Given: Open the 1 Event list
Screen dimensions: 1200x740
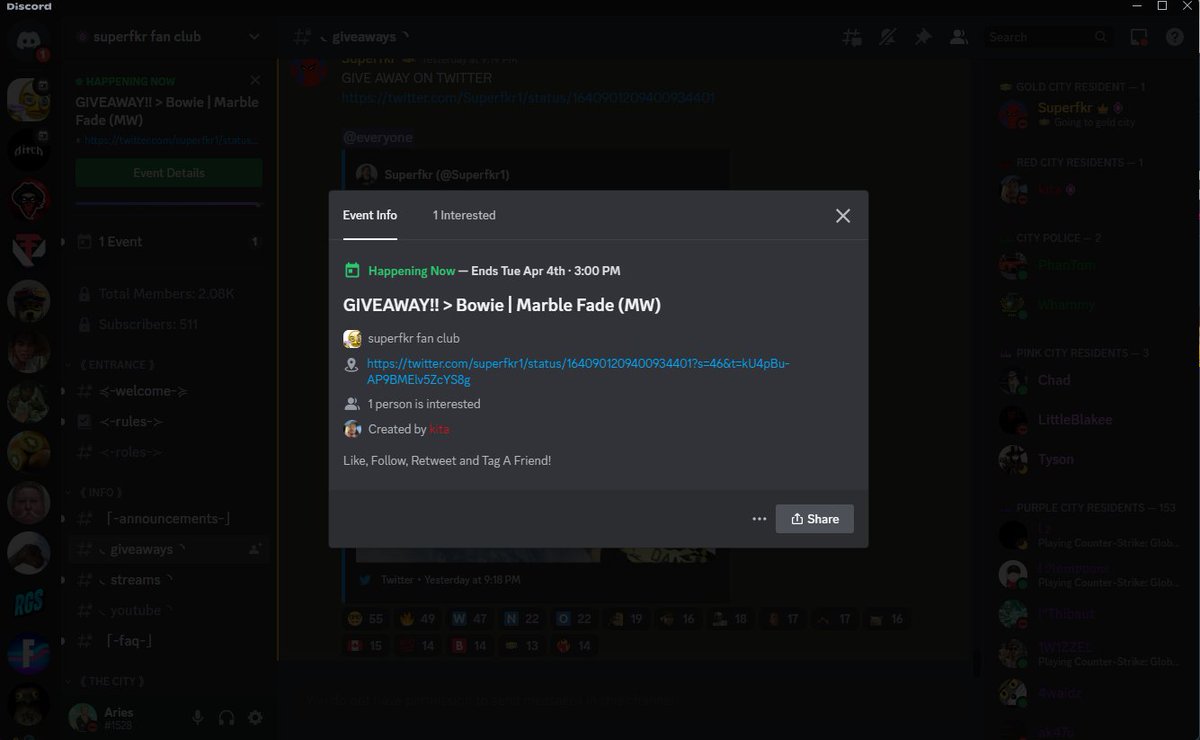Looking at the screenshot, I should click(169, 242).
